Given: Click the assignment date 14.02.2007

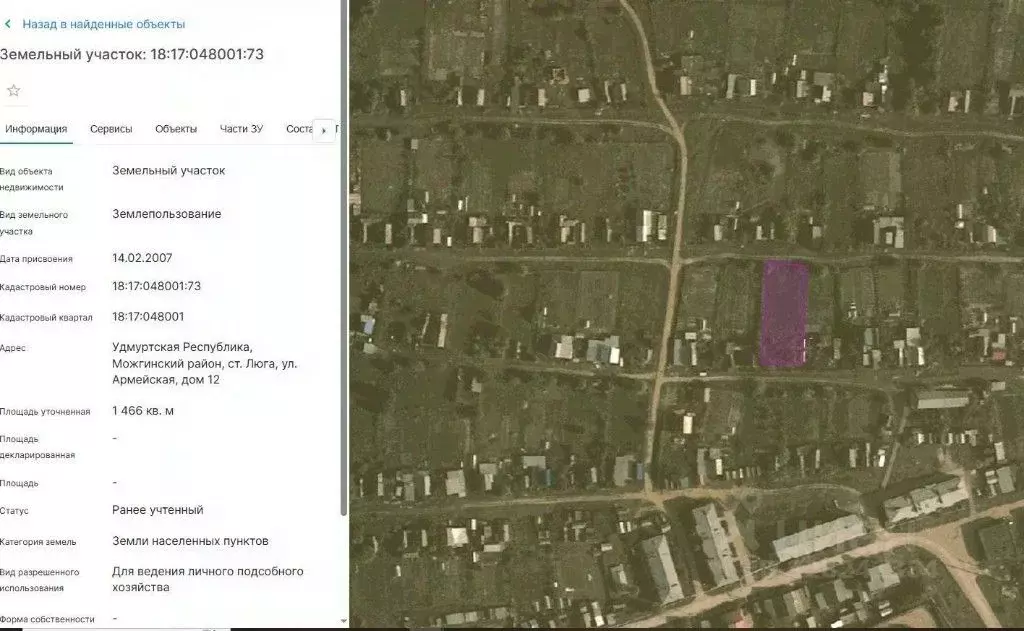Looking at the screenshot, I should (142, 258).
